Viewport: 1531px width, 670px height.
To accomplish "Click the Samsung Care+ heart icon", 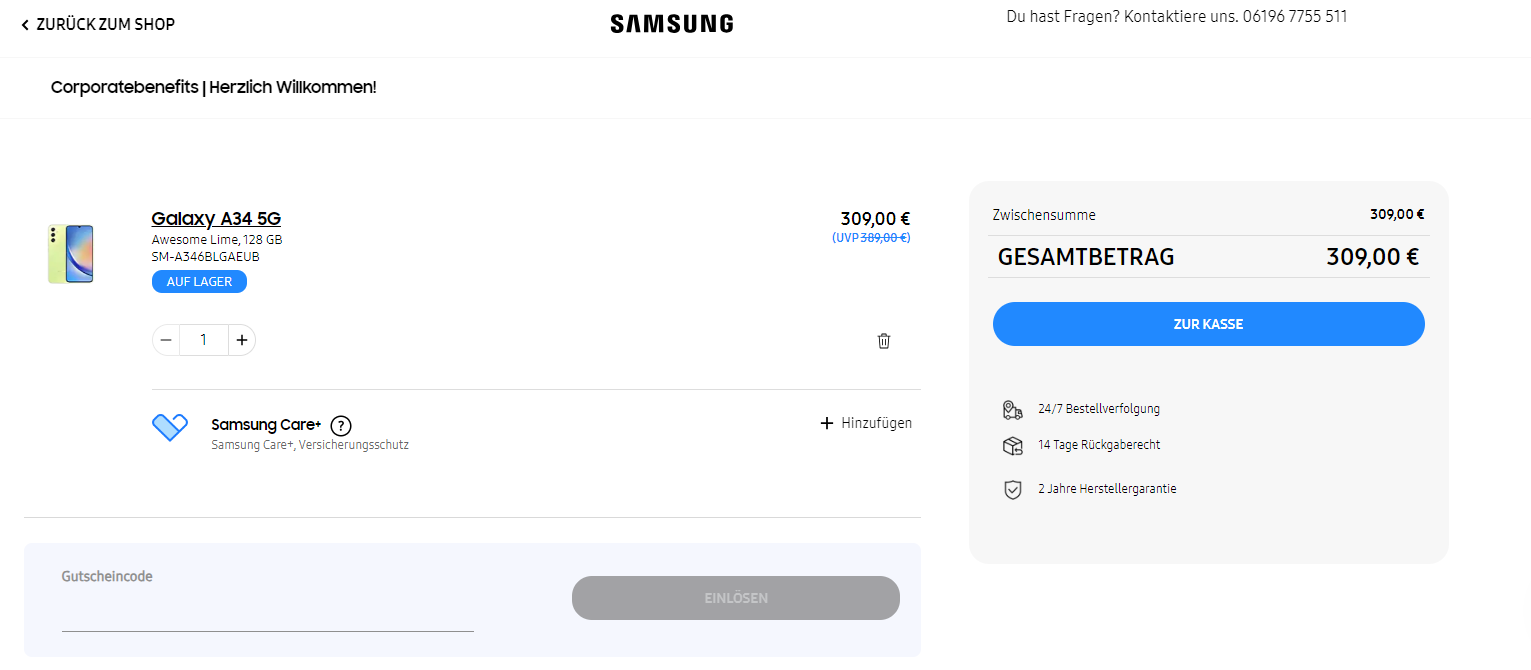I will click(x=170, y=427).
